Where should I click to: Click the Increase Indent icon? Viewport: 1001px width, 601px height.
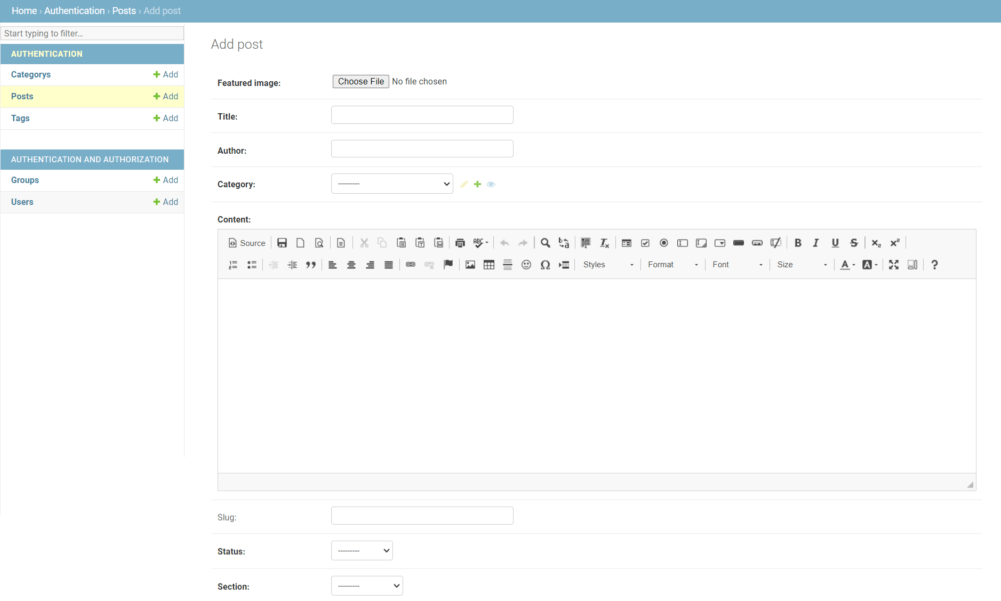[292, 264]
